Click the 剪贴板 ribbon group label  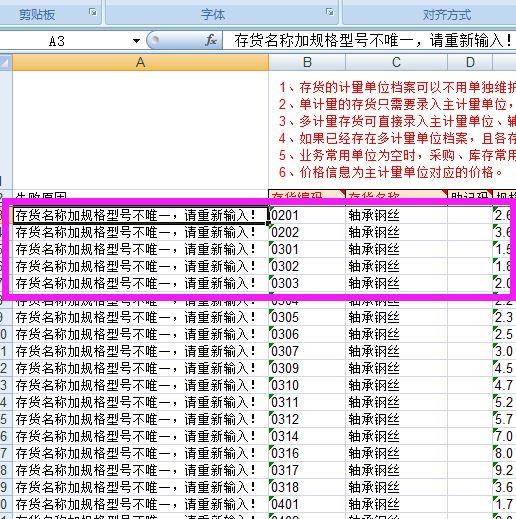pyautogui.click(x=37, y=15)
